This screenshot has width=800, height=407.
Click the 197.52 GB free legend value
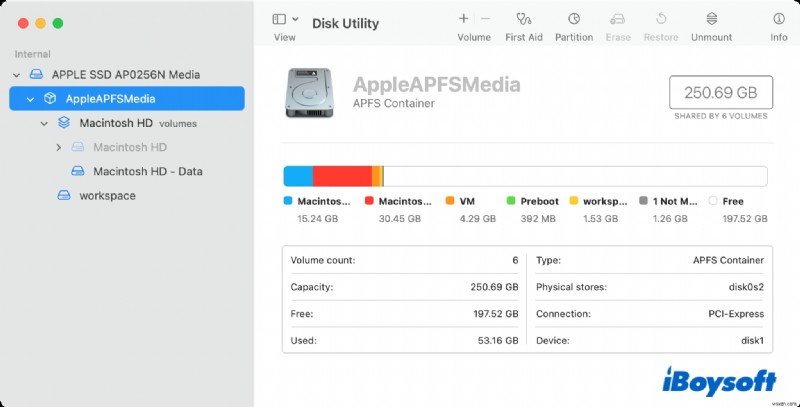(x=744, y=219)
